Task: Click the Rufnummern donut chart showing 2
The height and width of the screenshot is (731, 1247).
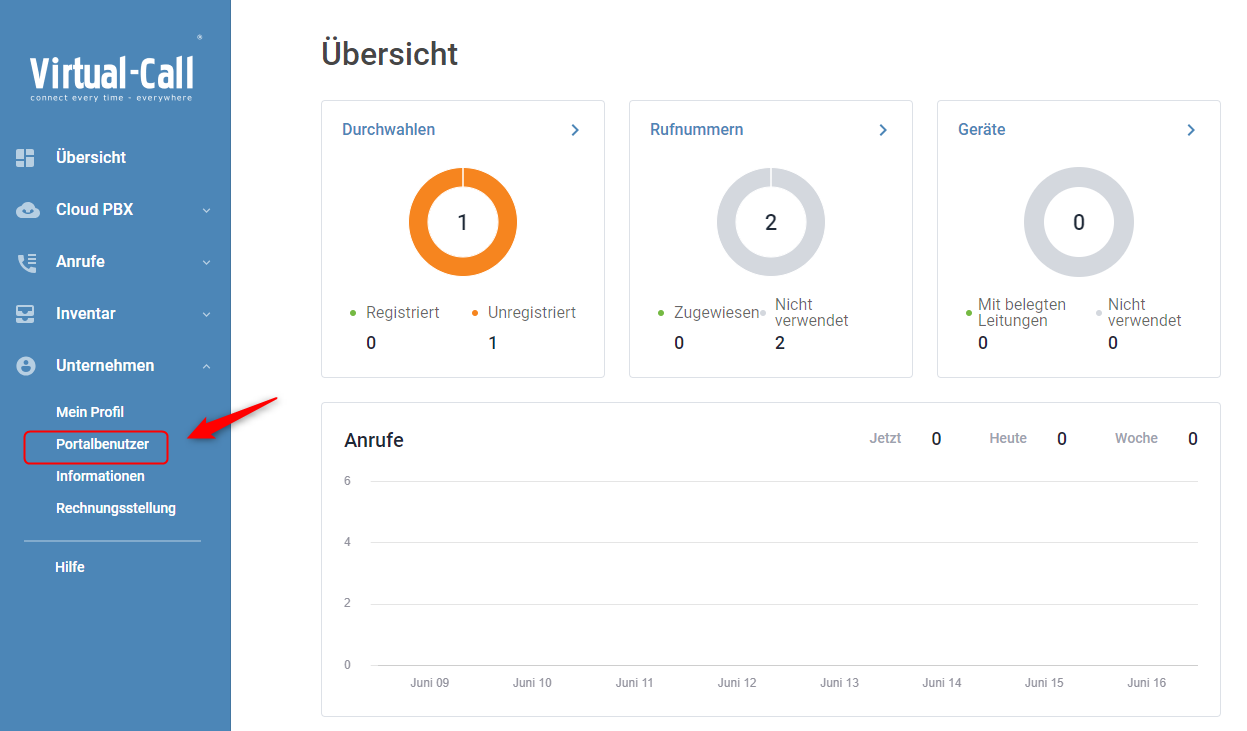Action: [x=771, y=222]
